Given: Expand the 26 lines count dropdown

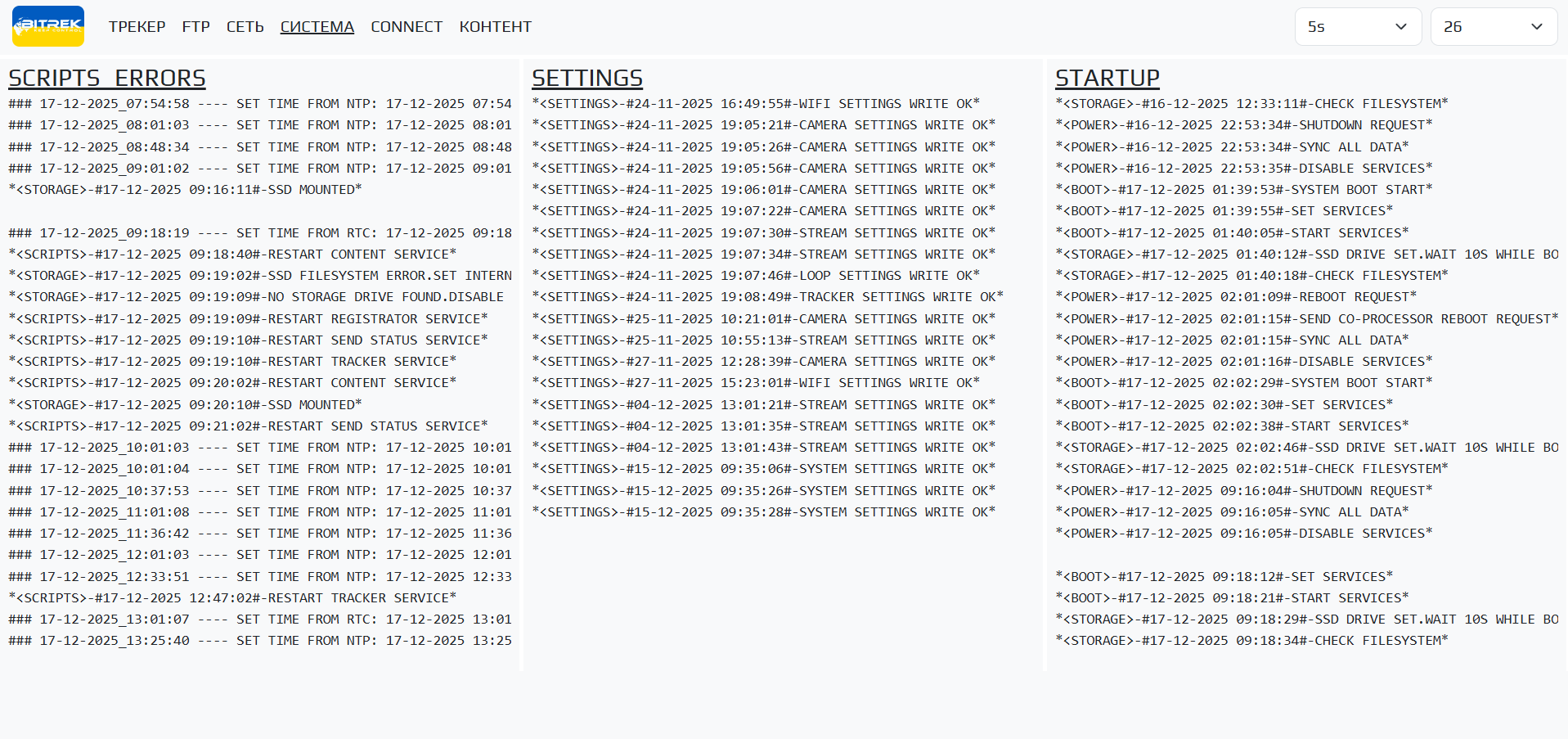Looking at the screenshot, I should (1493, 27).
